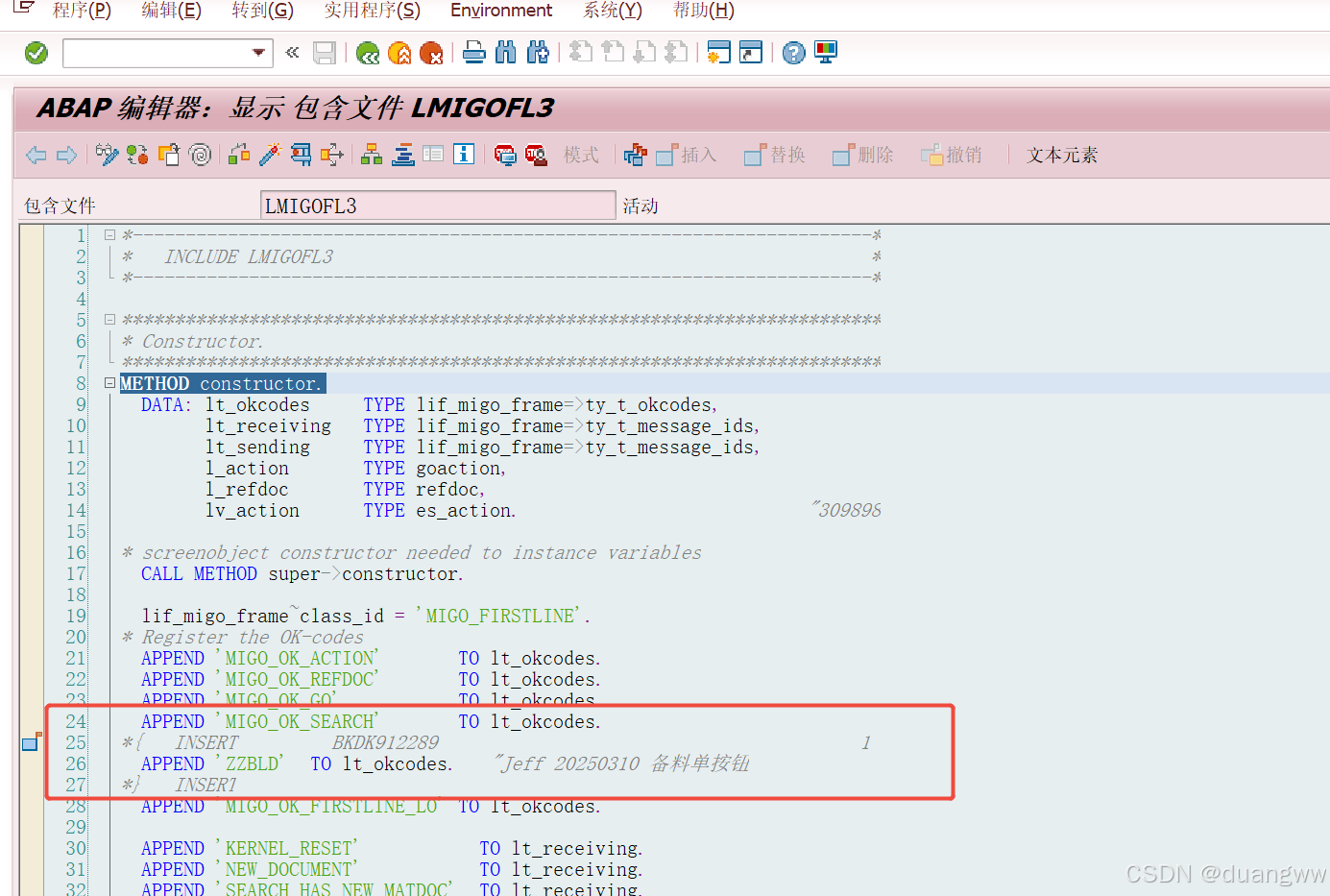
Task: Collapse the METHOD constructor code block
Action: pos(109,382)
